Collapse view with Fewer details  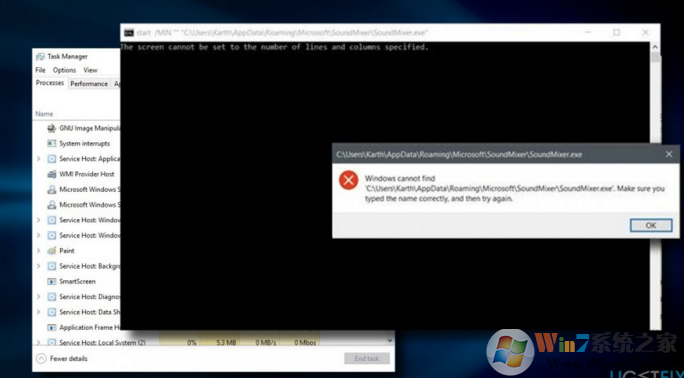pos(62,359)
